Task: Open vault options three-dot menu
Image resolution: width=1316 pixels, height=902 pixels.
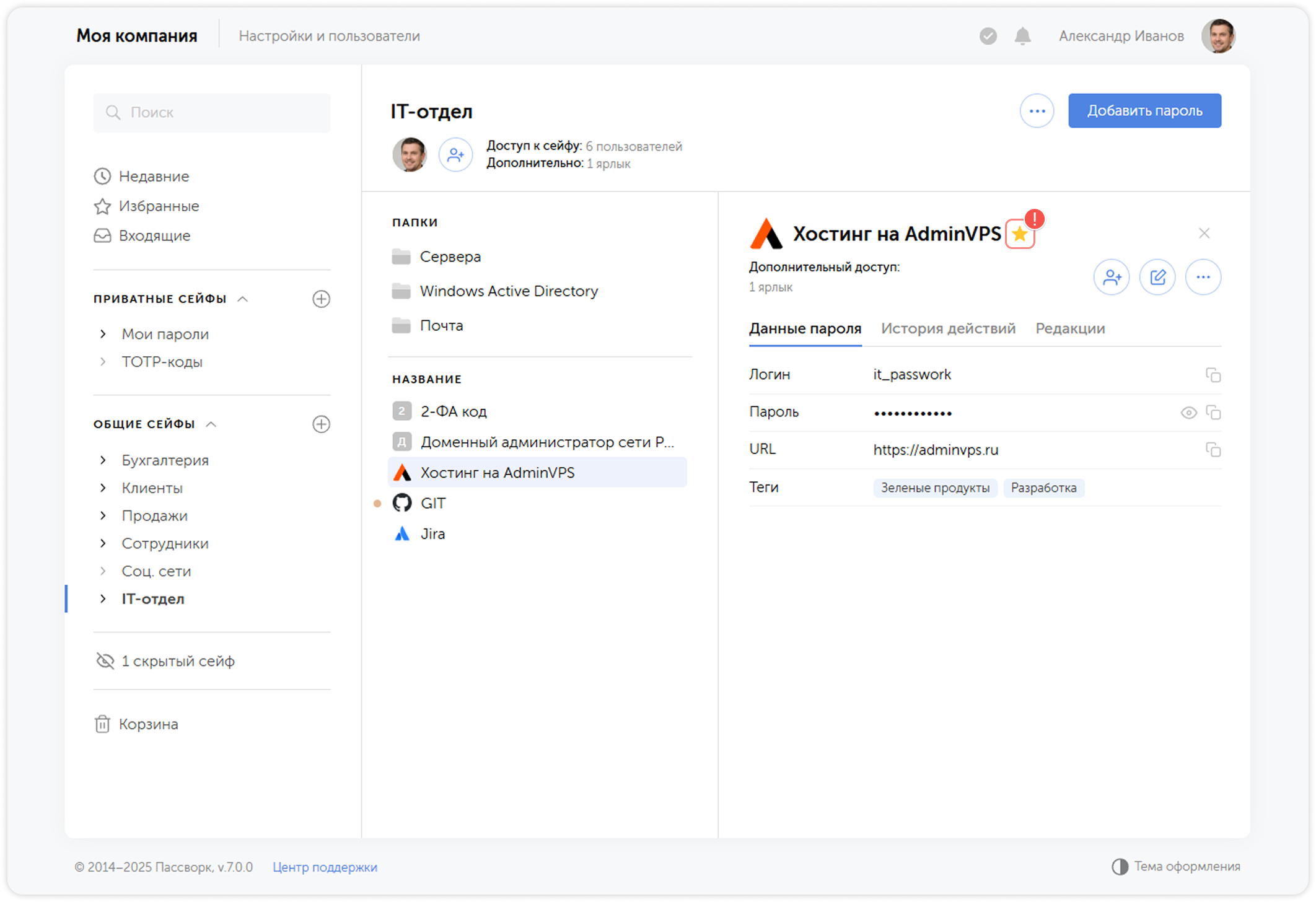Action: pyautogui.click(x=1037, y=111)
